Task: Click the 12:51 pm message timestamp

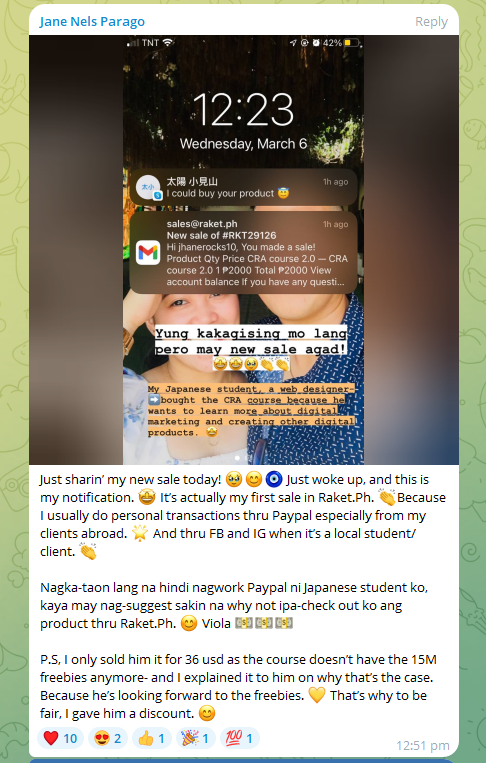Action: point(423,745)
